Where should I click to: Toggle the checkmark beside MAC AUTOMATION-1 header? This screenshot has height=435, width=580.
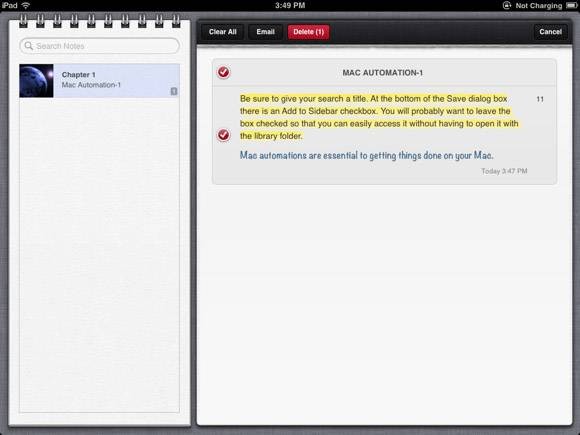tap(223, 72)
